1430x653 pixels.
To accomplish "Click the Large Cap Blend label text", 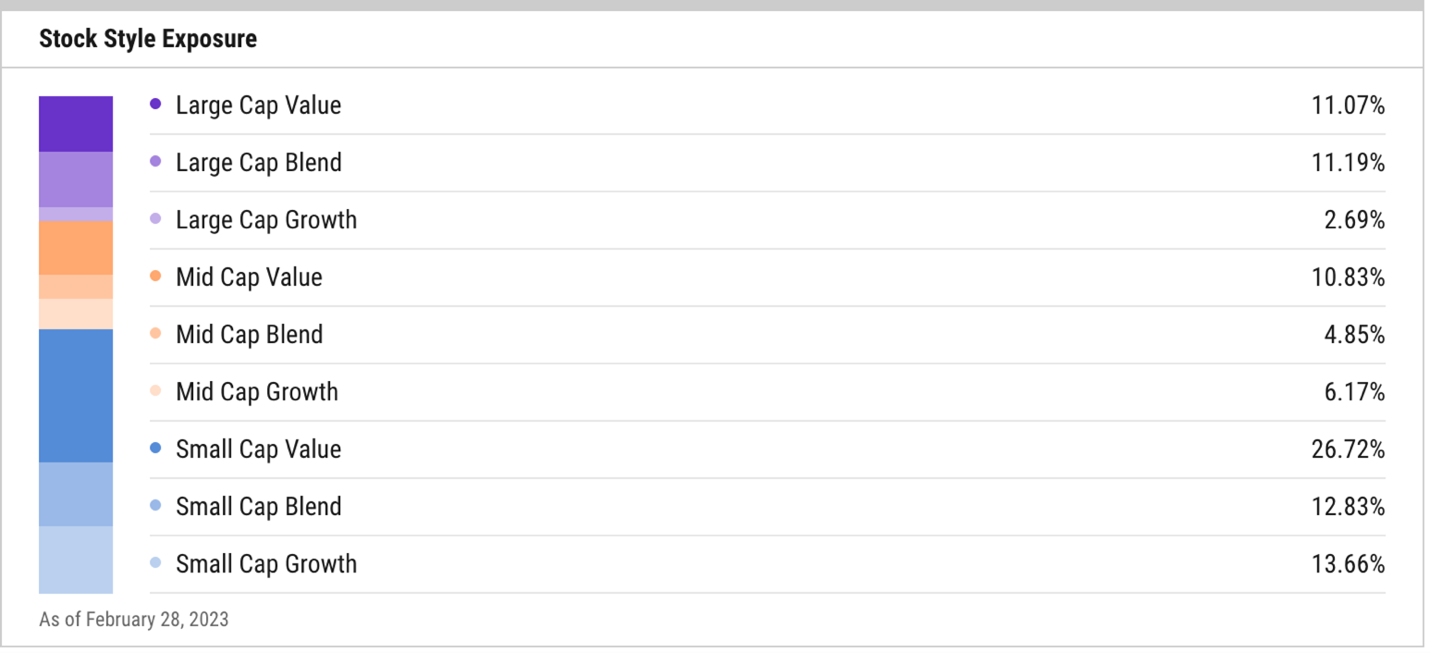I will (258, 162).
